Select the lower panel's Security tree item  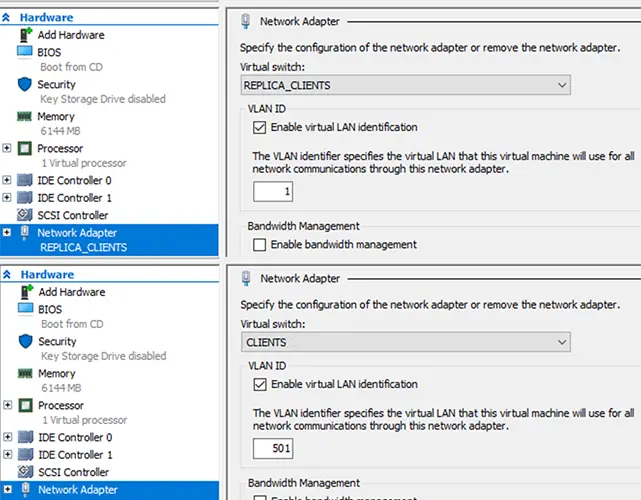click(x=57, y=341)
